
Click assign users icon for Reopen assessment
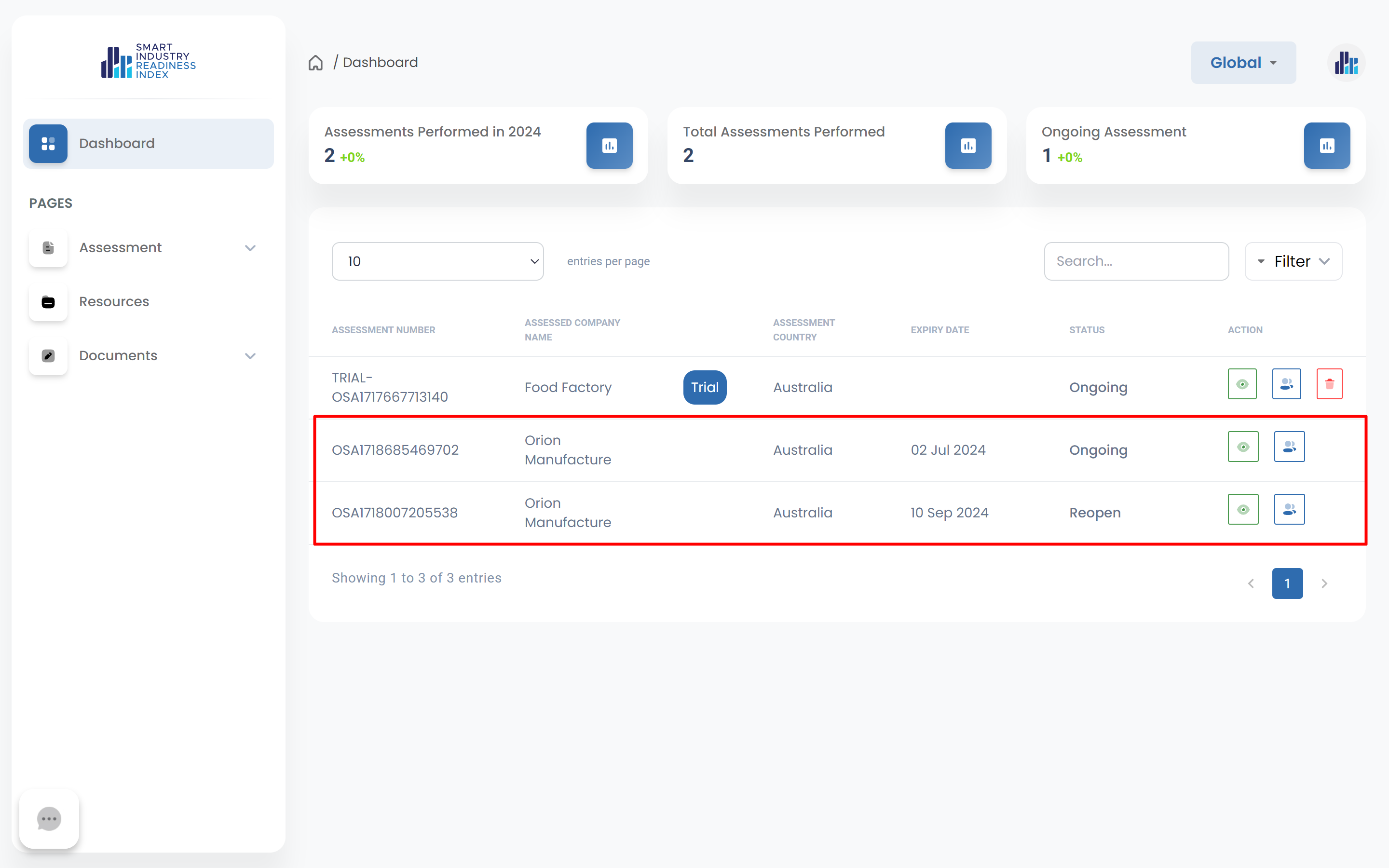1289,509
